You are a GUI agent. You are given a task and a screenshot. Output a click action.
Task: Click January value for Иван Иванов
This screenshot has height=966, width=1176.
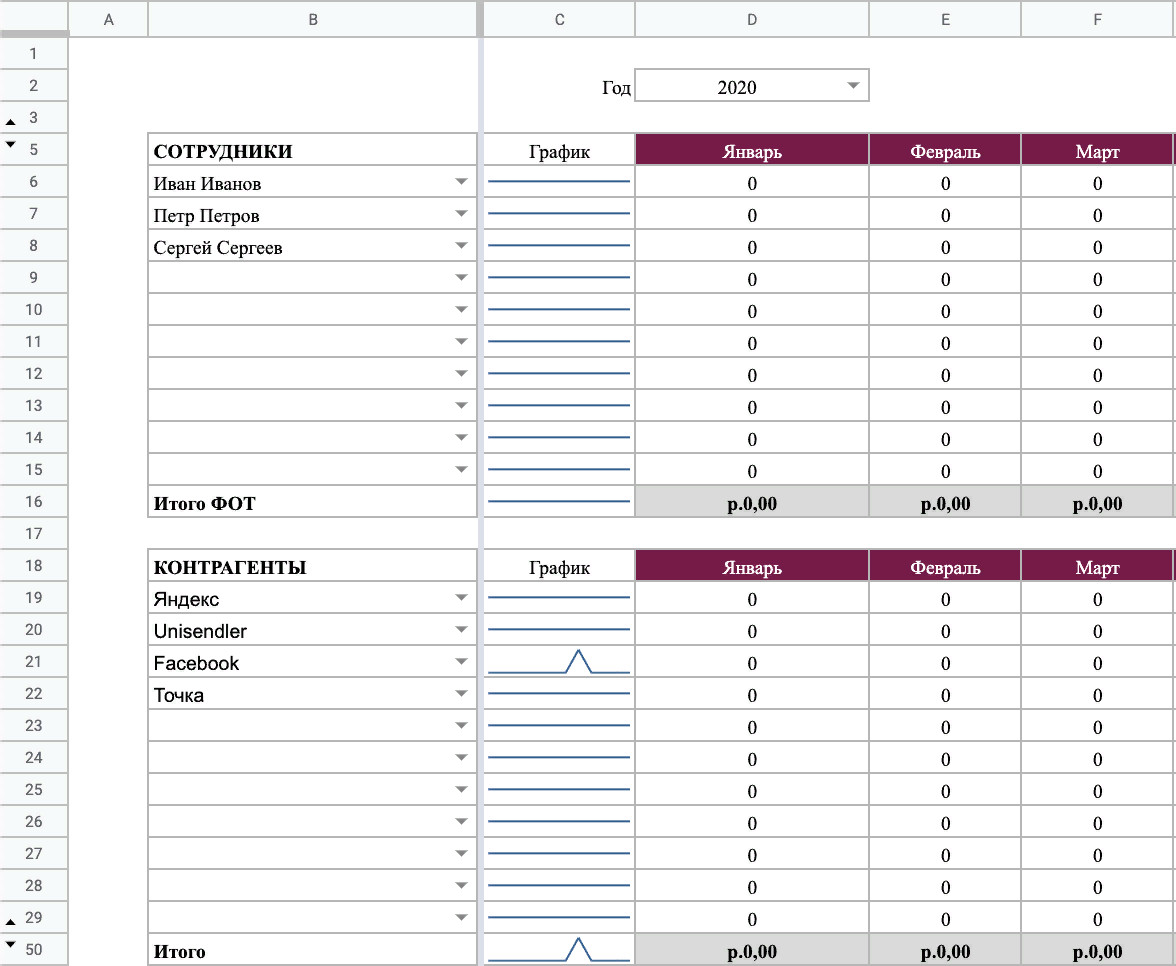(752, 182)
